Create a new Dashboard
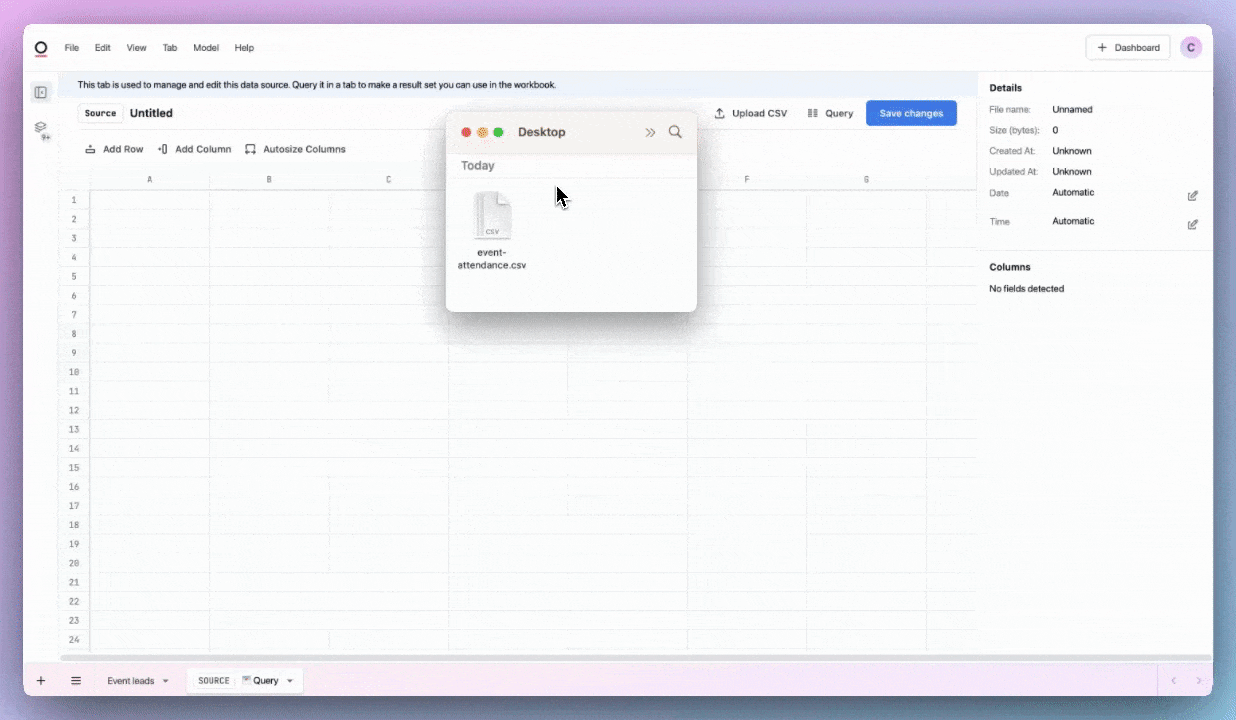 coord(1128,47)
